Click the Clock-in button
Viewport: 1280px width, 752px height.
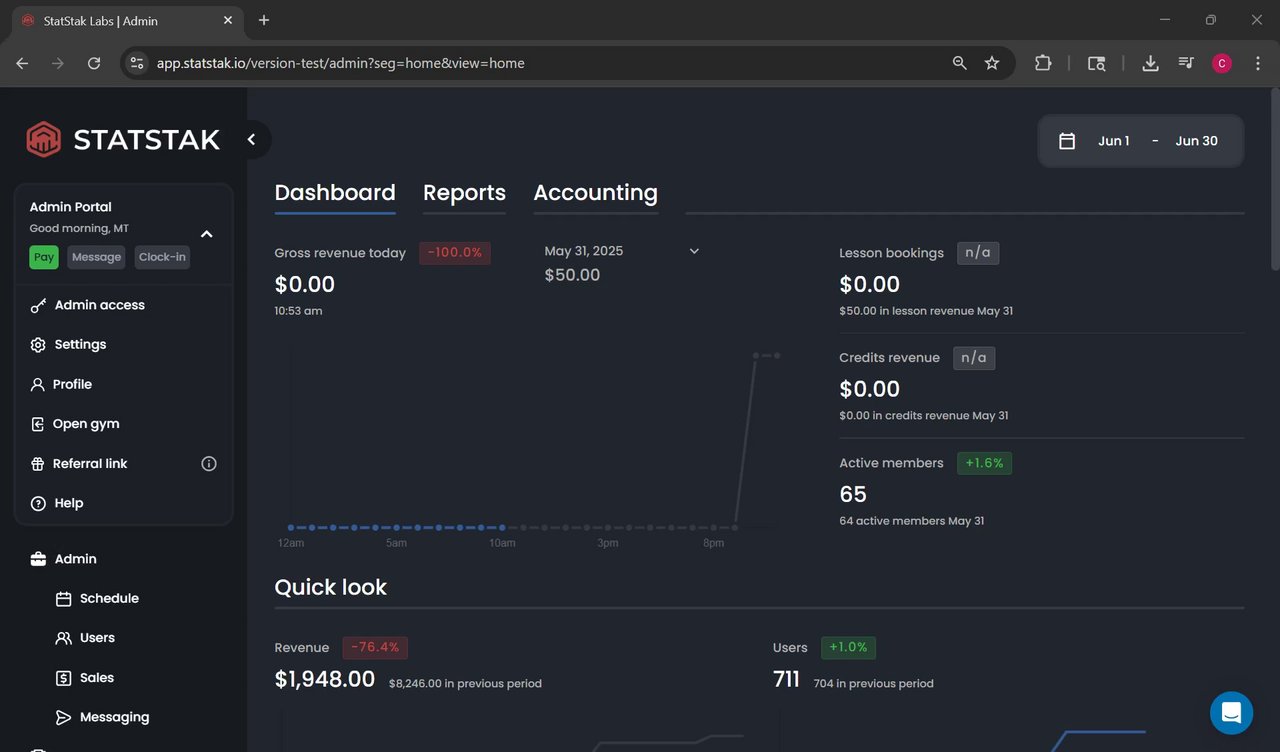click(x=162, y=257)
